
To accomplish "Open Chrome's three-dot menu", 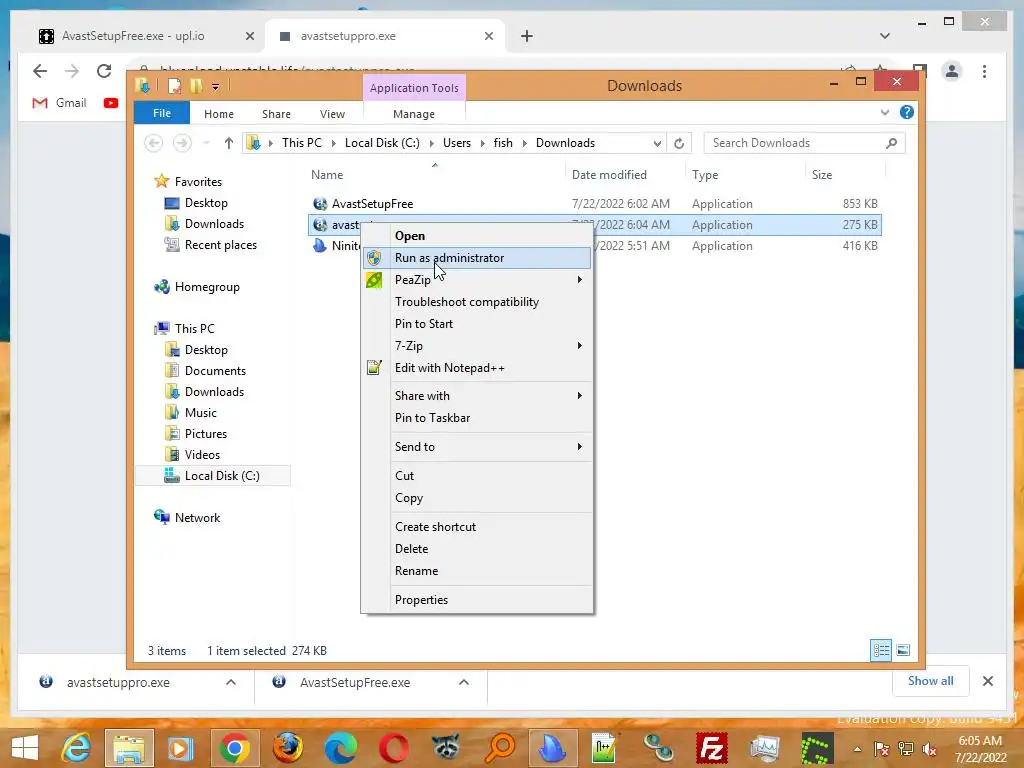I will click(984, 71).
